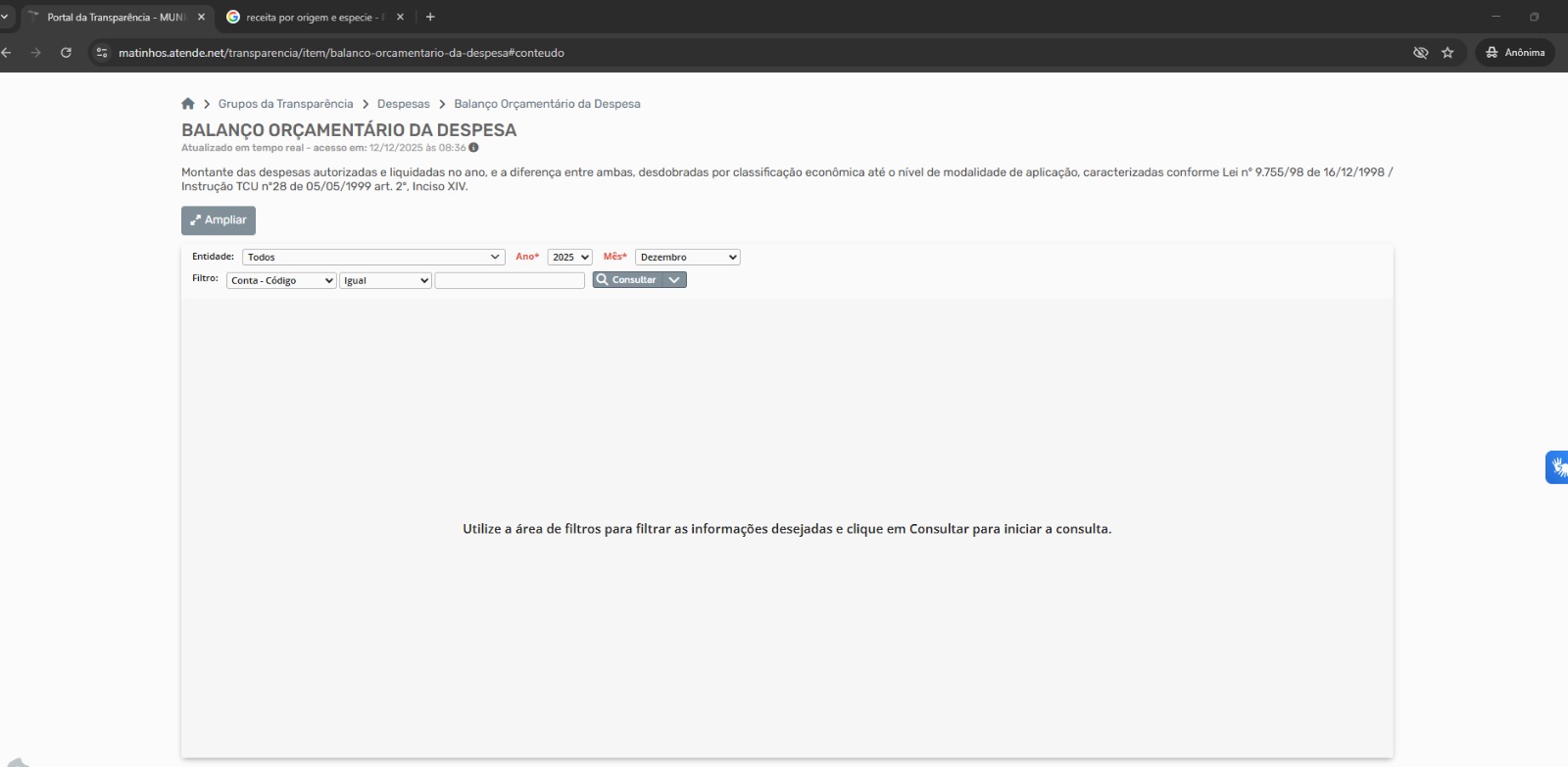Viewport: 1568px width, 767px height.
Task: Select a year in Ano dropdown
Action: coord(569,258)
